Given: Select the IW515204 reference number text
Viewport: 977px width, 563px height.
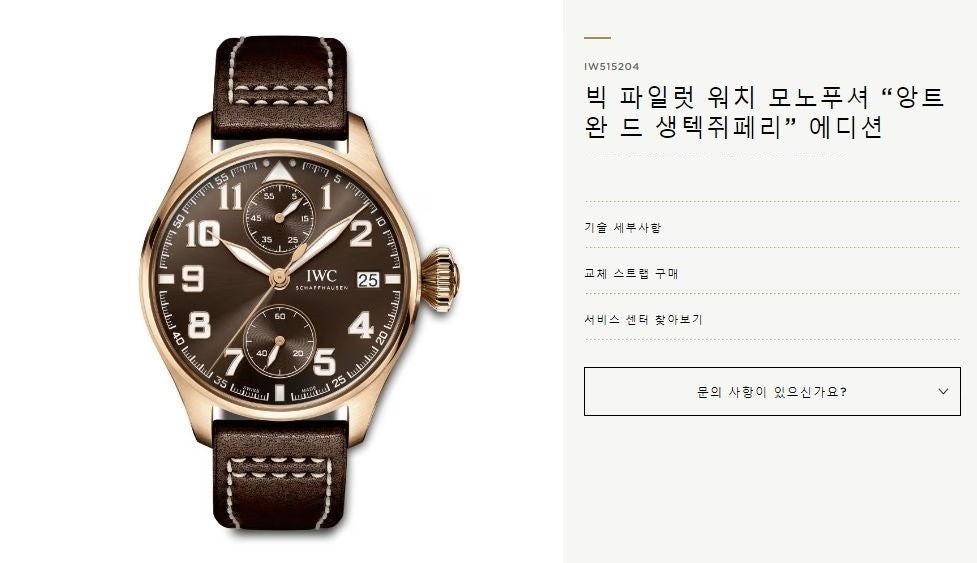Looking at the screenshot, I should point(611,67).
